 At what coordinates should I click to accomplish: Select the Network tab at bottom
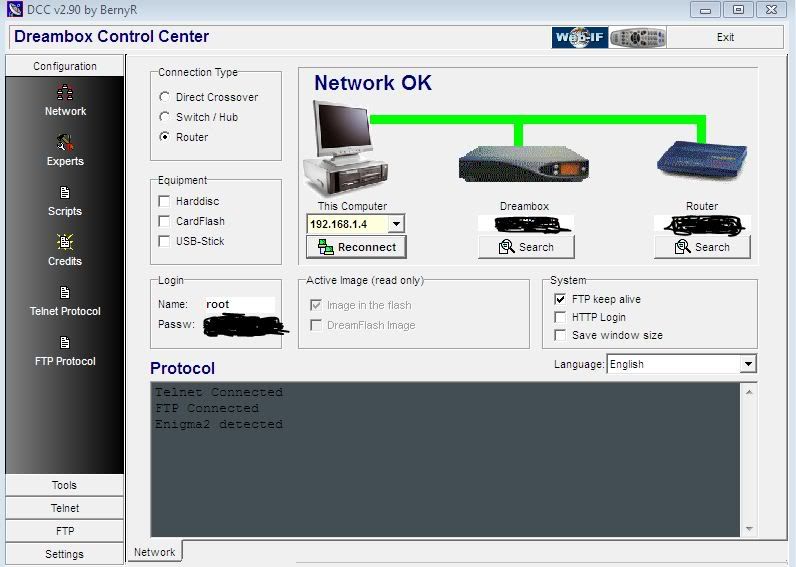(x=154, y=552)
